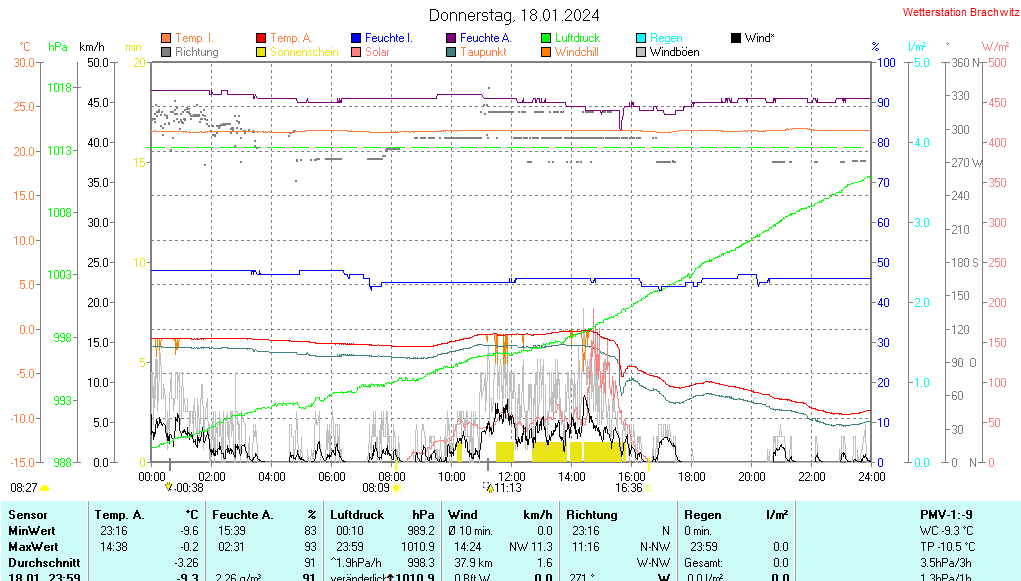Viewport: 1021px width, 581px height.
Task: Click the green Luftdruck legend swatch
Action: [546, 38]
